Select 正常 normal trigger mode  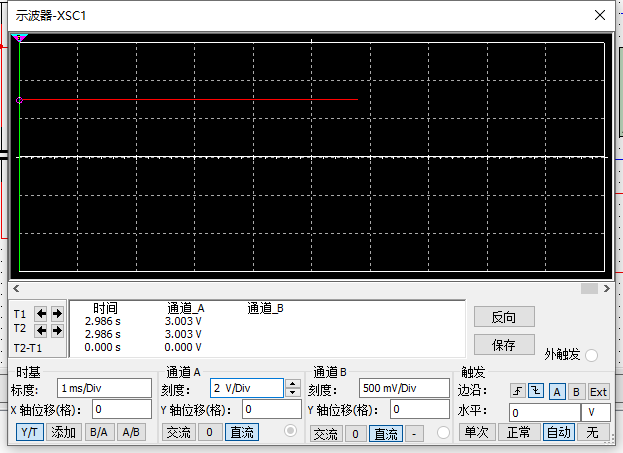click(519, 432)
